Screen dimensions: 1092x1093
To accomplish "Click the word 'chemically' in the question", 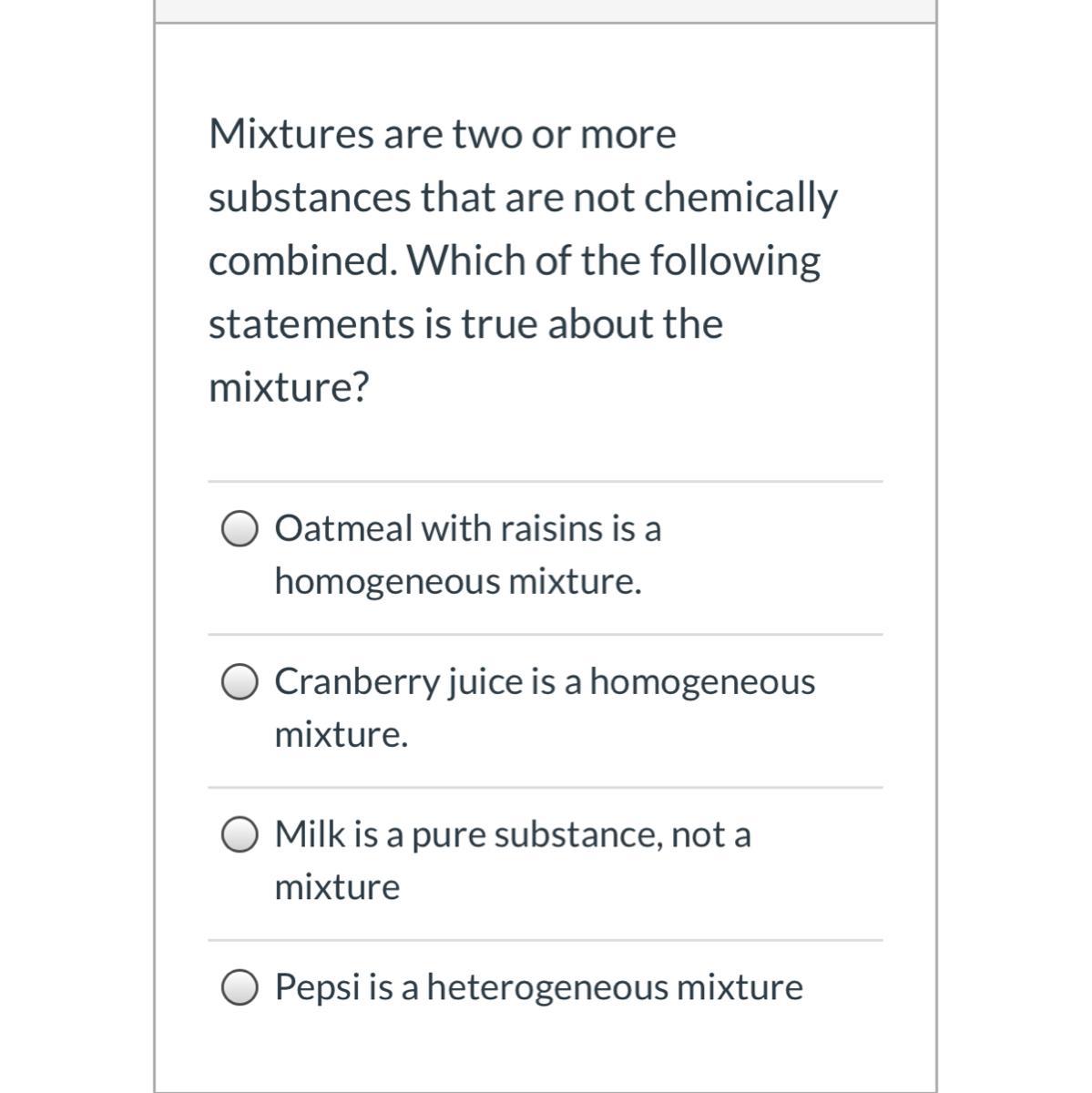I will 740,198.
